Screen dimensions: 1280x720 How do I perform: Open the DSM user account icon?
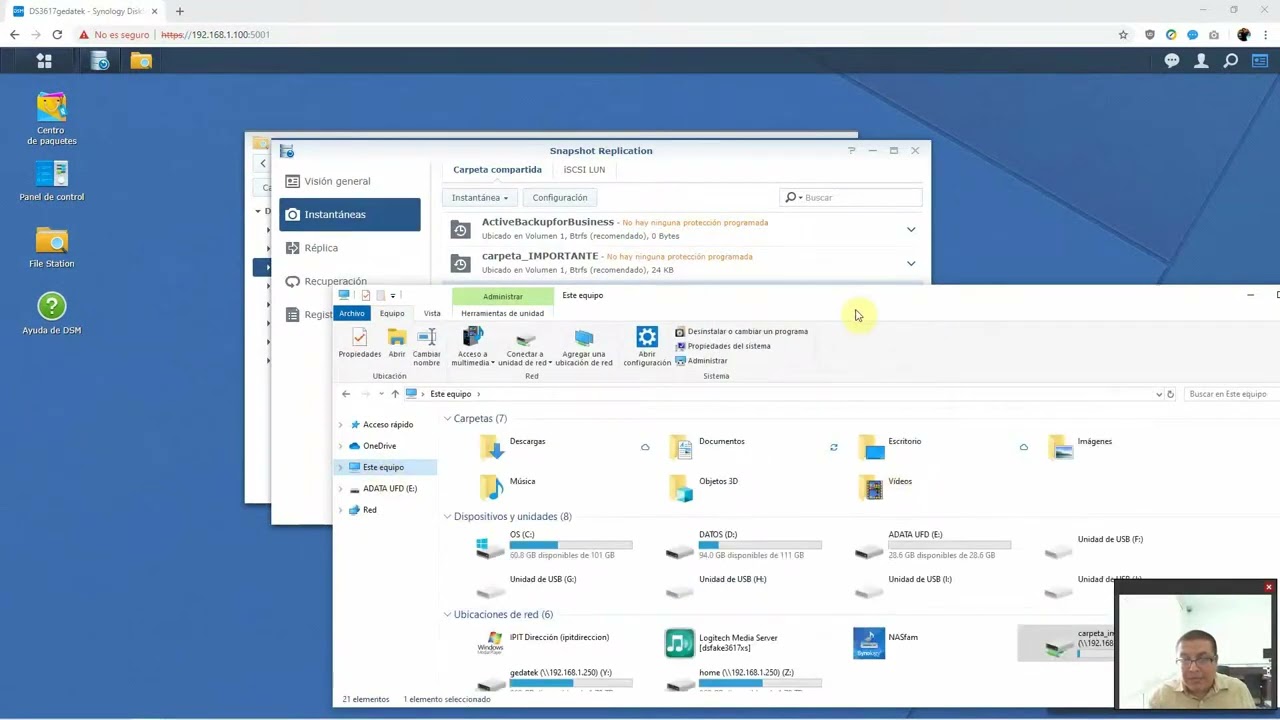point(1202,61)
